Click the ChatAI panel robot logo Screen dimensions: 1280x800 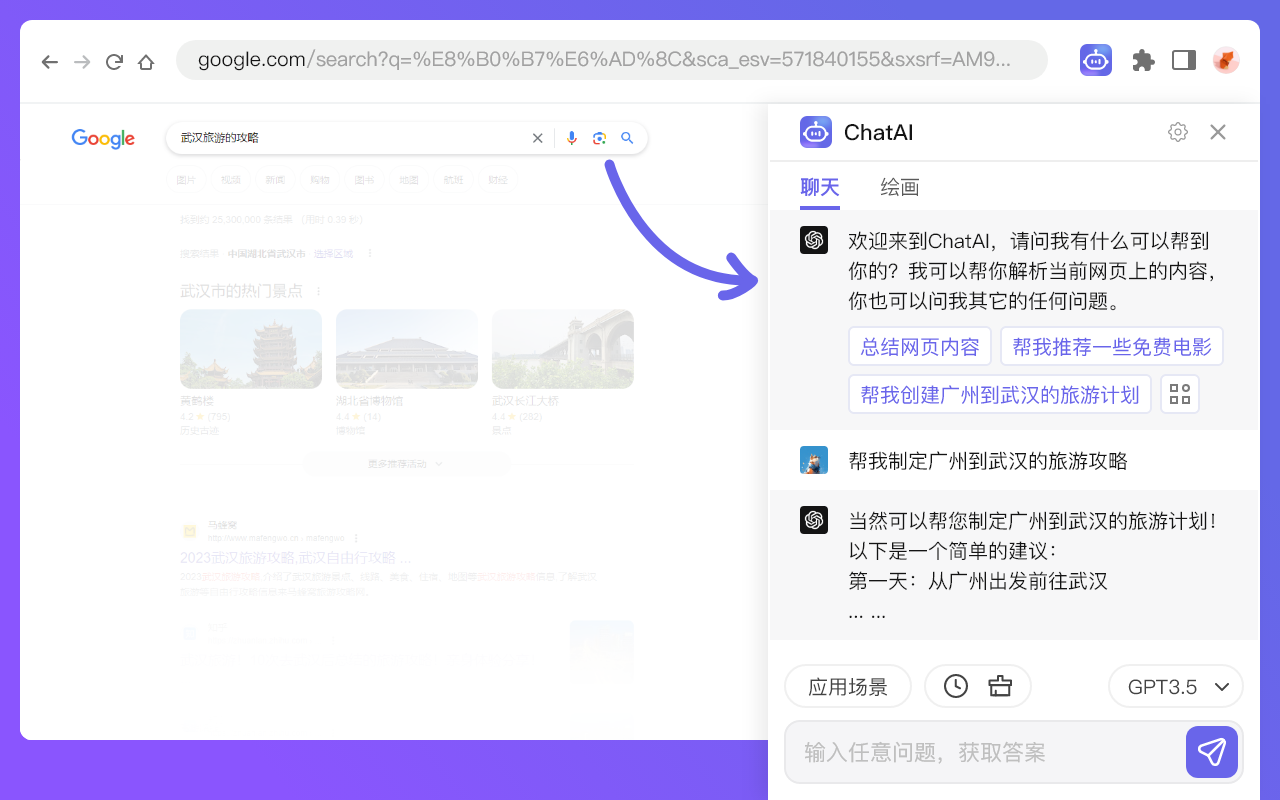tap(816, 132)
